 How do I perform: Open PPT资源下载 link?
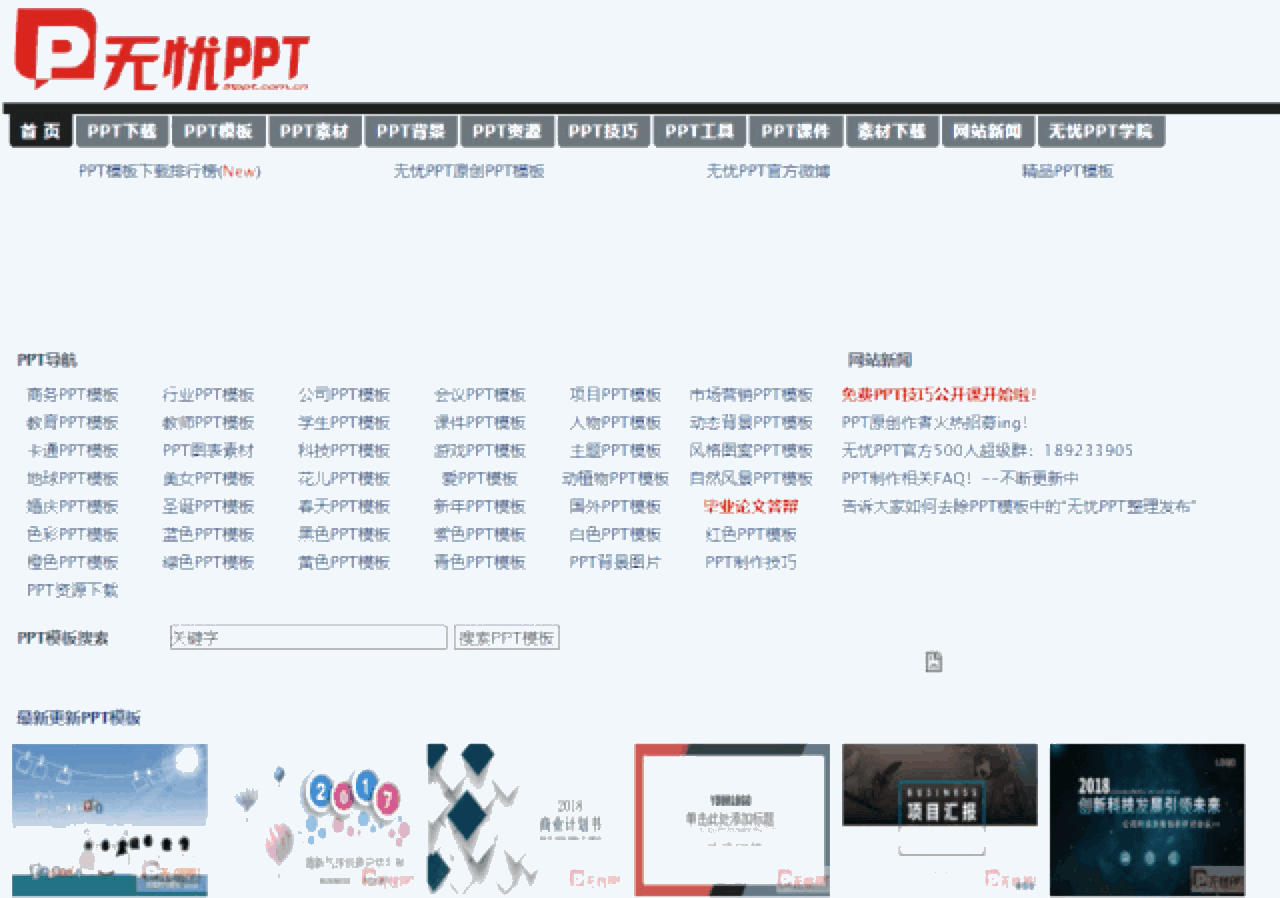pos(73,590)
